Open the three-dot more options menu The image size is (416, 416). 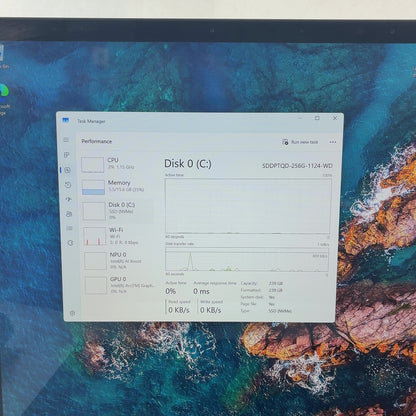[333, 142]
